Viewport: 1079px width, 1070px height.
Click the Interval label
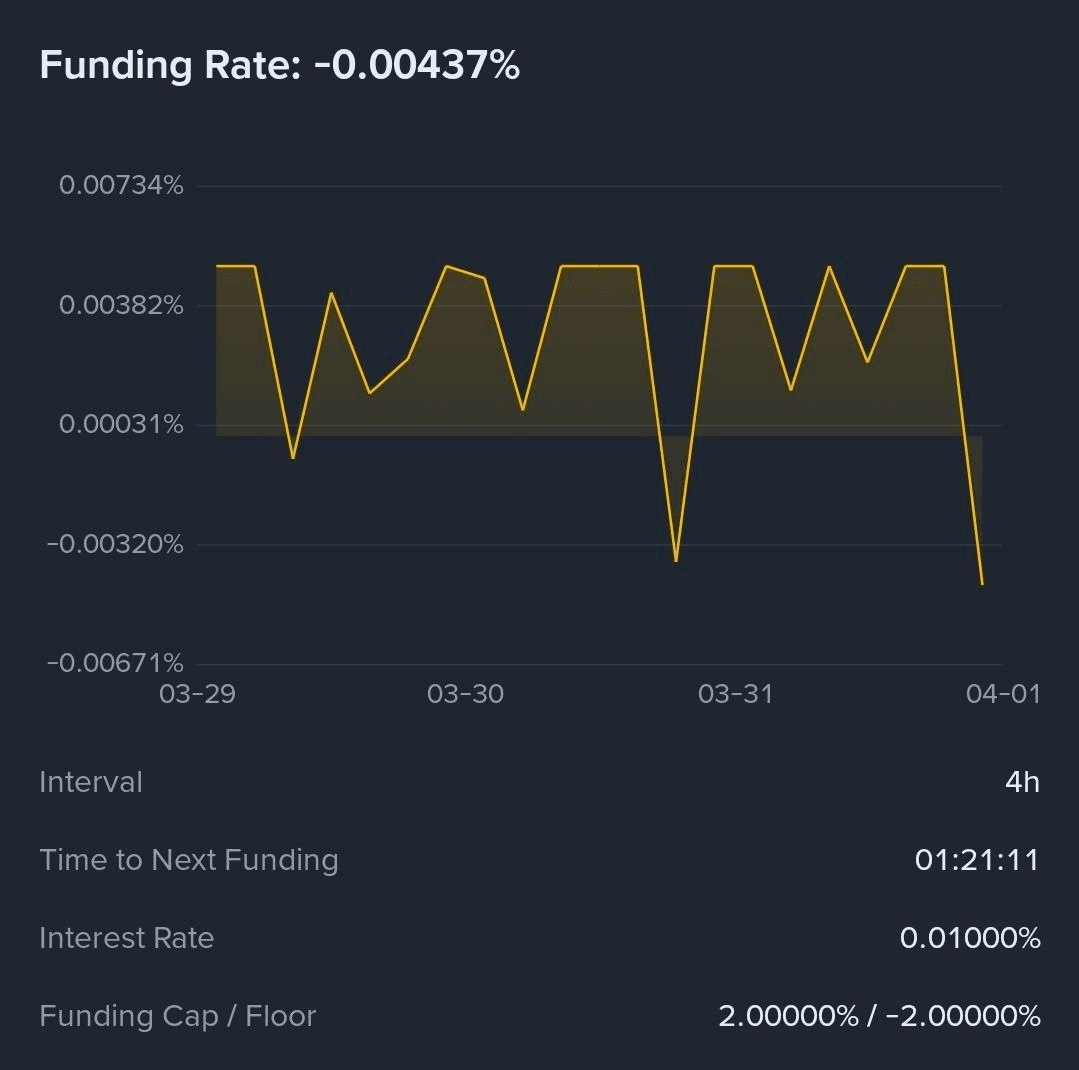[x=91, y=782]
